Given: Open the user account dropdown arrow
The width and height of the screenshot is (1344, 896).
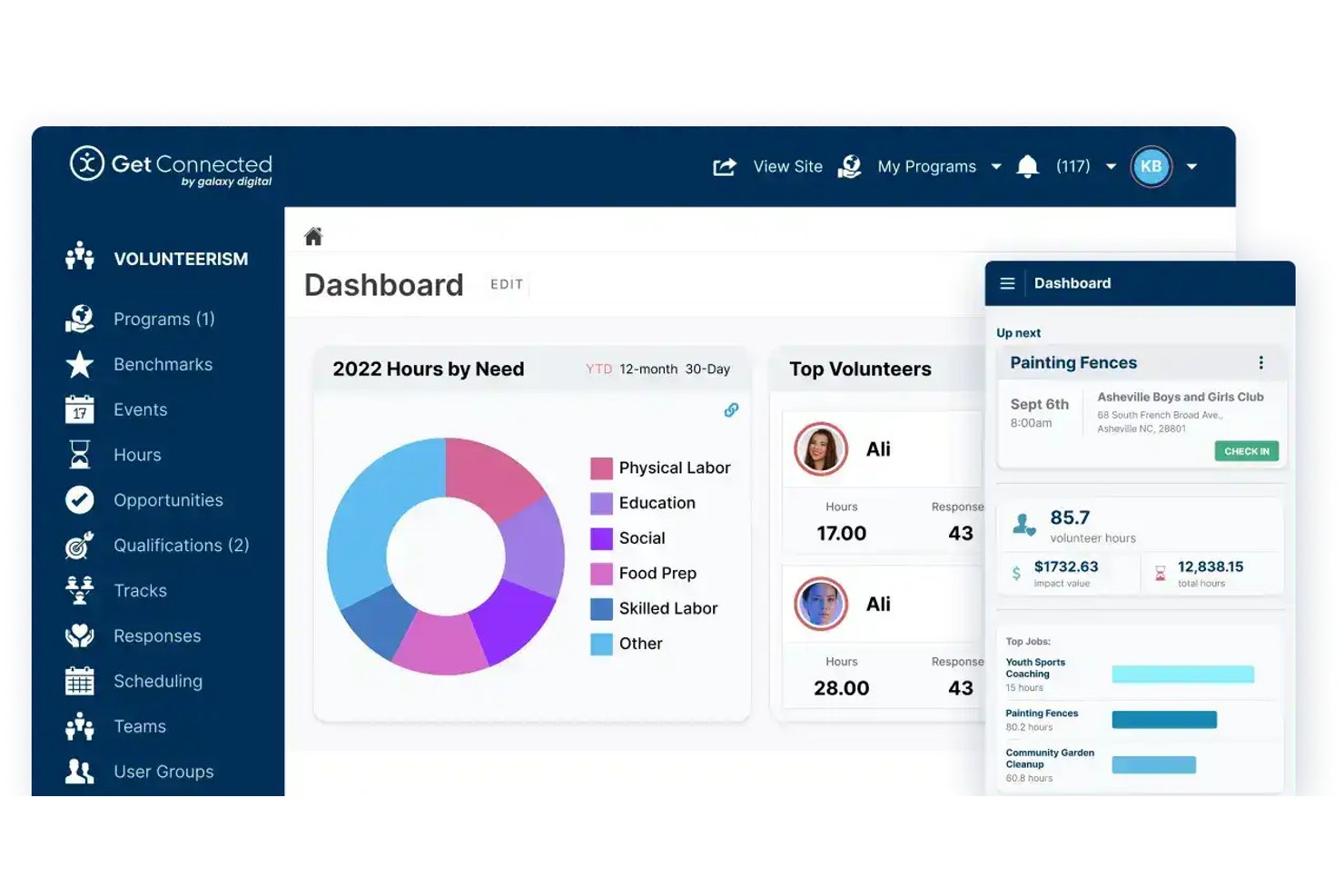Looking at the screenshot, I should pyautogui.click(x=1191, y=167).
